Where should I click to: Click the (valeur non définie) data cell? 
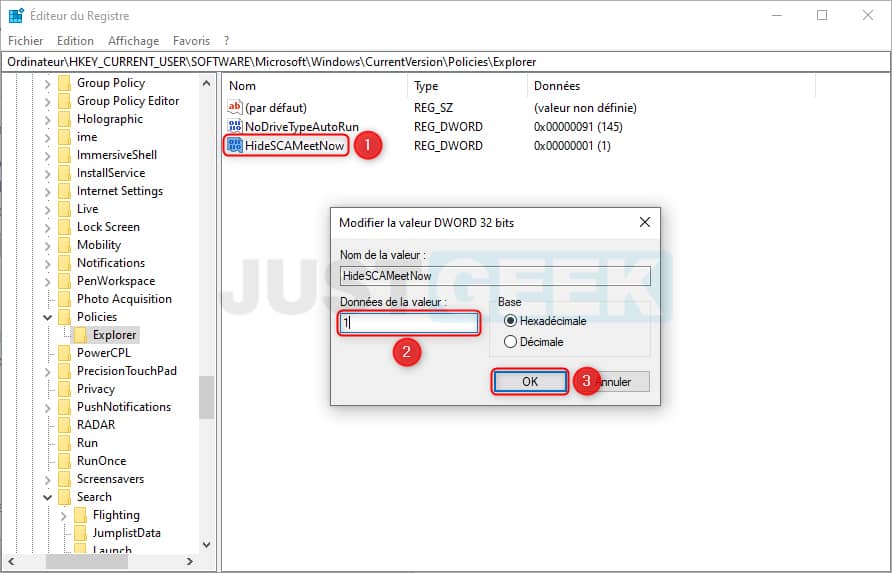[x=585, y=108]
